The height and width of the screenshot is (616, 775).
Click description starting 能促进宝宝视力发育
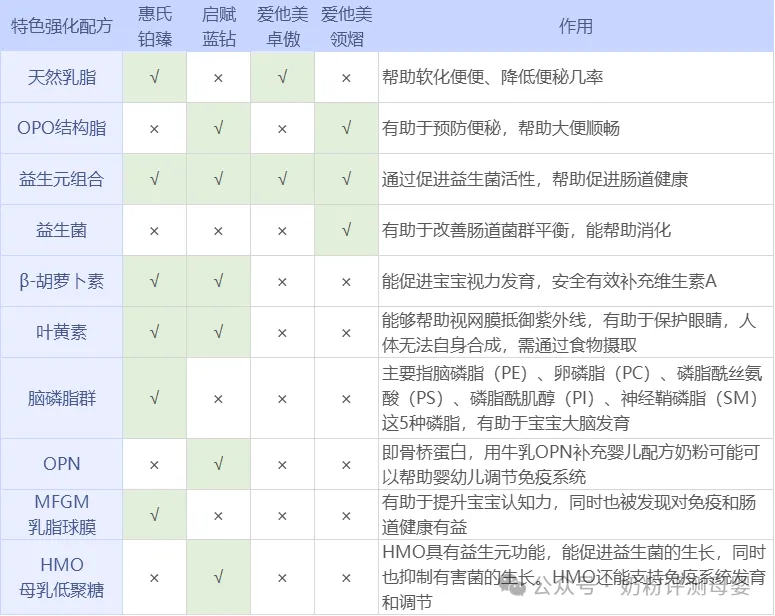tap(549, 281)
